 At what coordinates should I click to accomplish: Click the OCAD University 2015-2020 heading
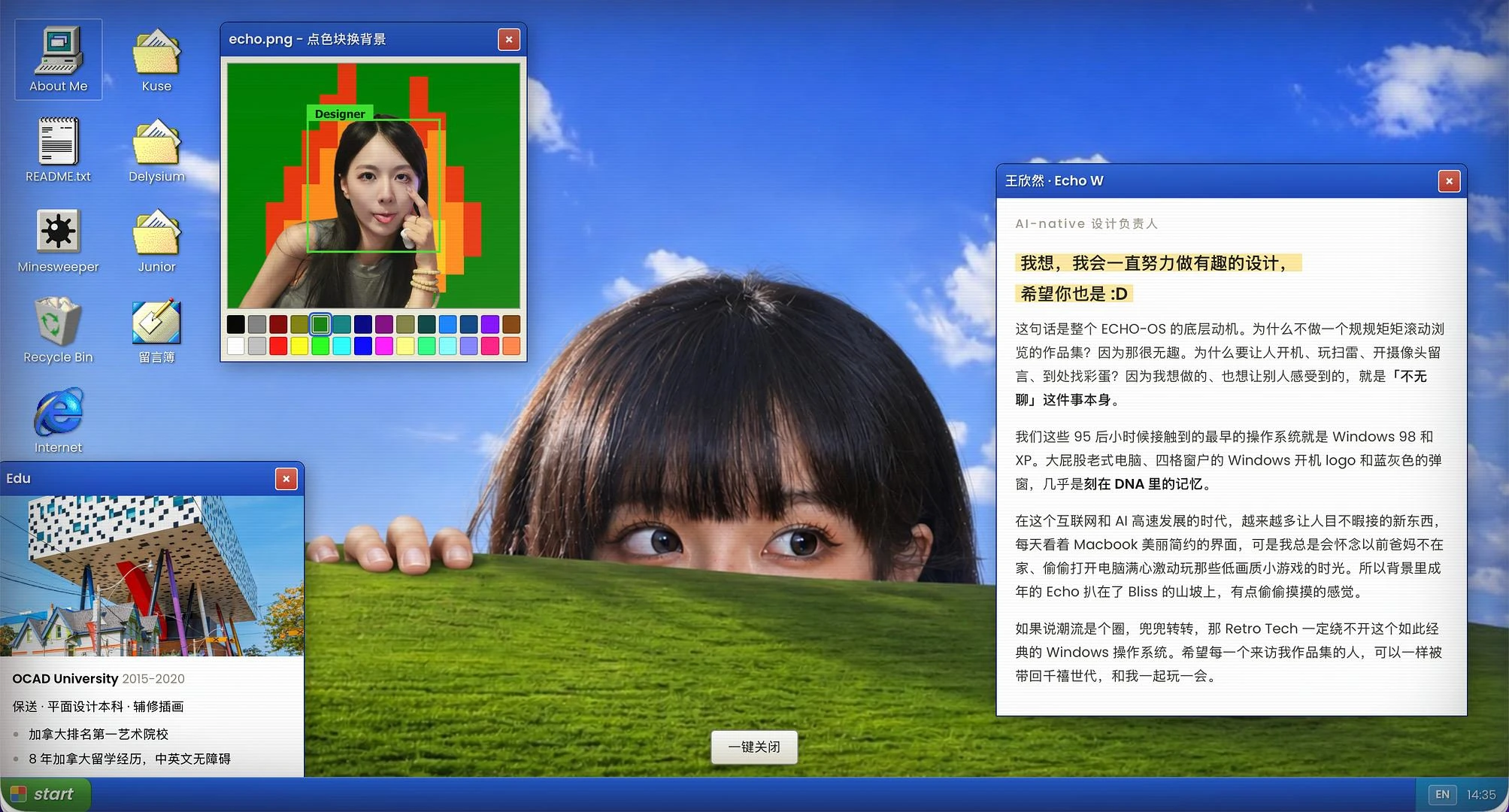(x=98, y=679)
